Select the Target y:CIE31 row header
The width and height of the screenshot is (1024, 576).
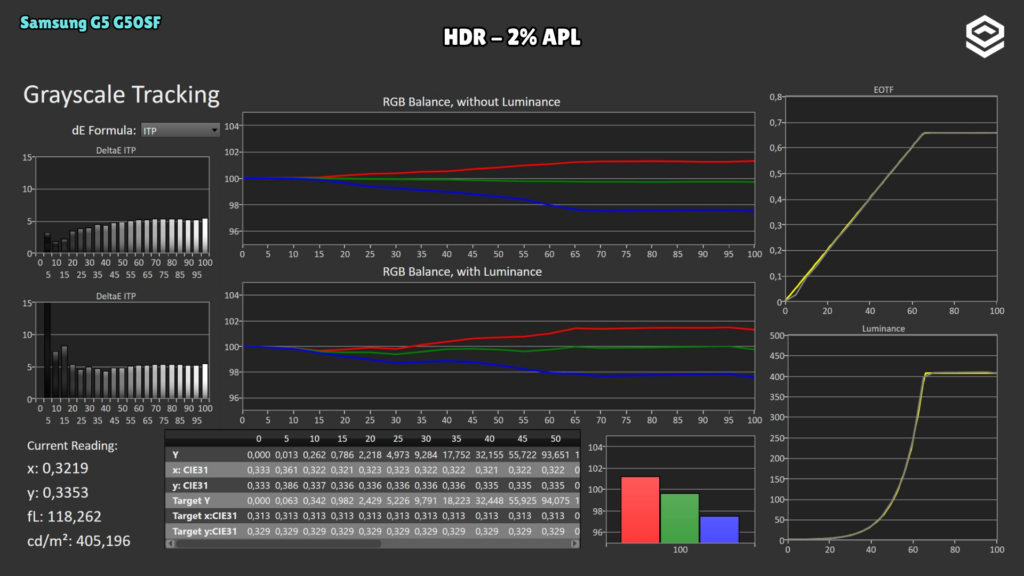point(205,531)
